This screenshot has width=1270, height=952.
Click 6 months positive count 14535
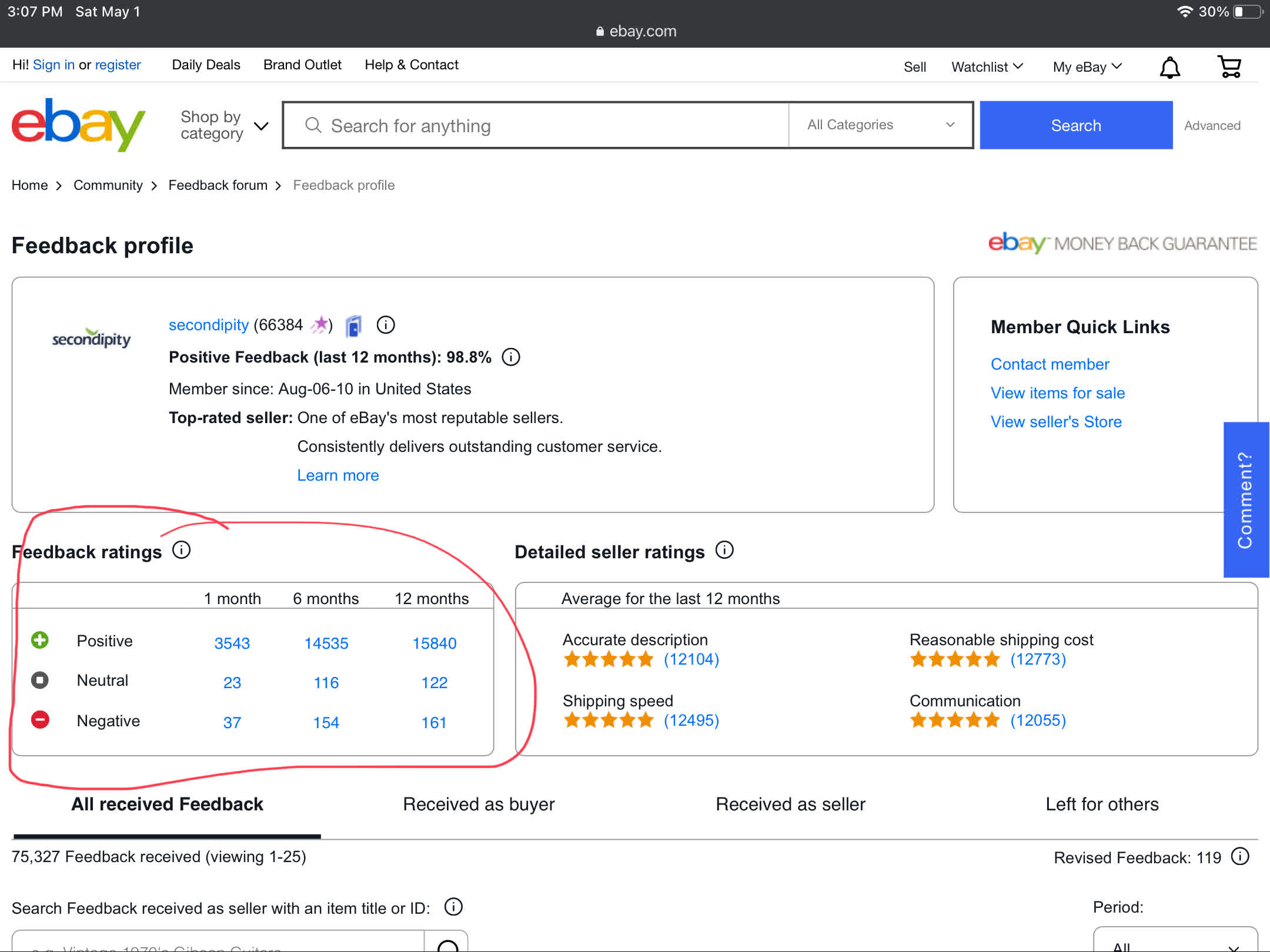coord(326,643)
